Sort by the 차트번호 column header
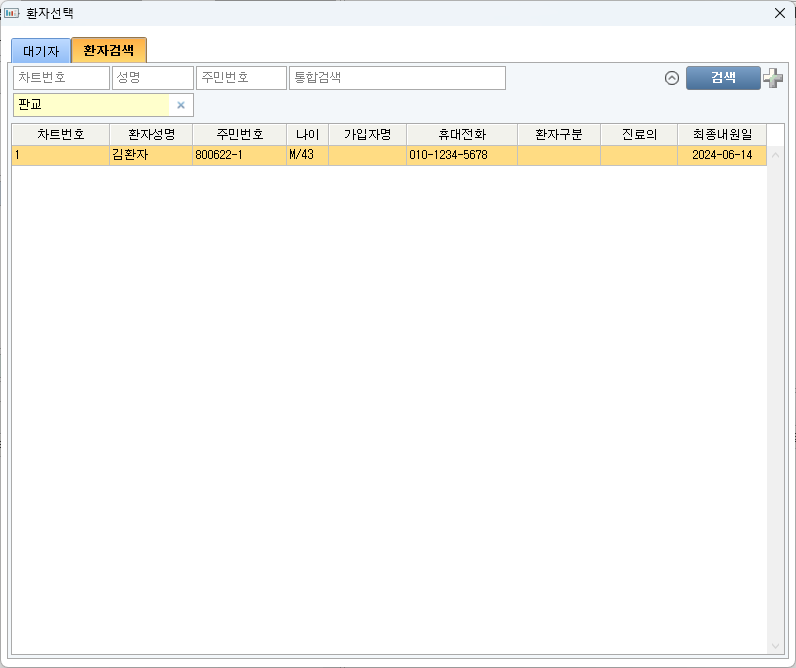Image resolution: width=796 pixels, height=668 pixels. [x=60, y=134]
